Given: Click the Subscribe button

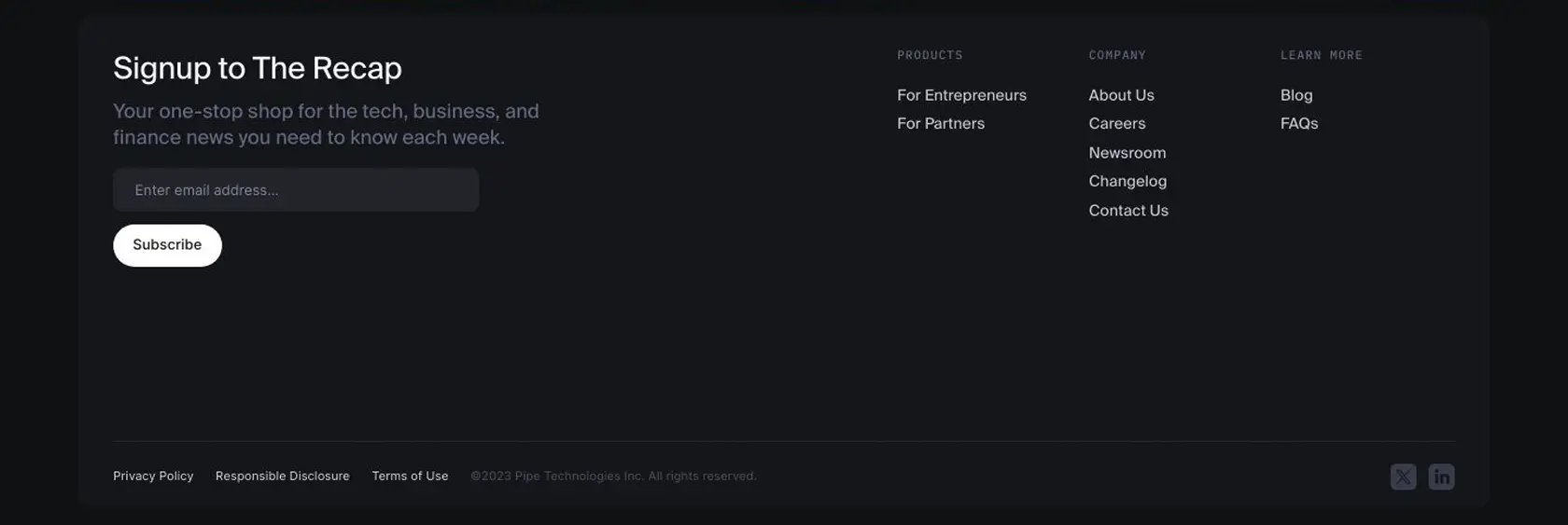Looking at the screenshot, I should (167, 245).
